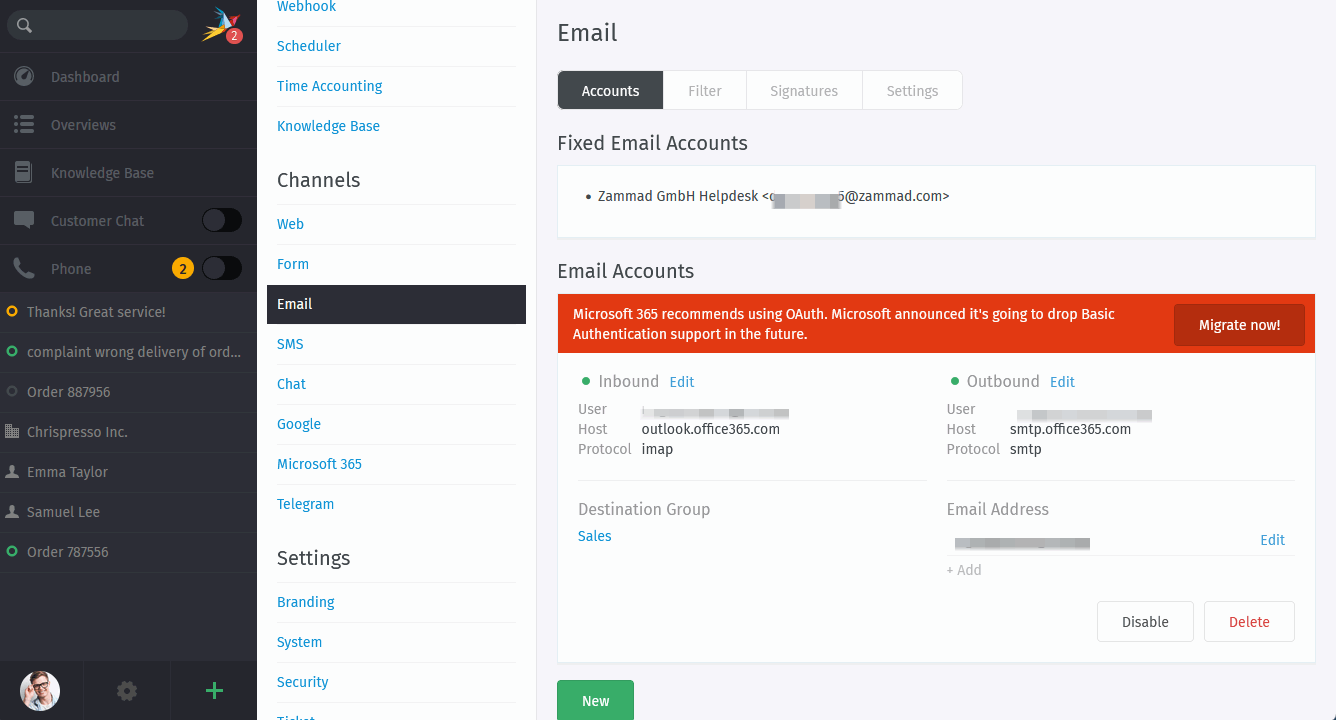Click the Disable account button
Image resolution: width=1336 pixels, height=720 pixels.
(x=1145, y=622)
